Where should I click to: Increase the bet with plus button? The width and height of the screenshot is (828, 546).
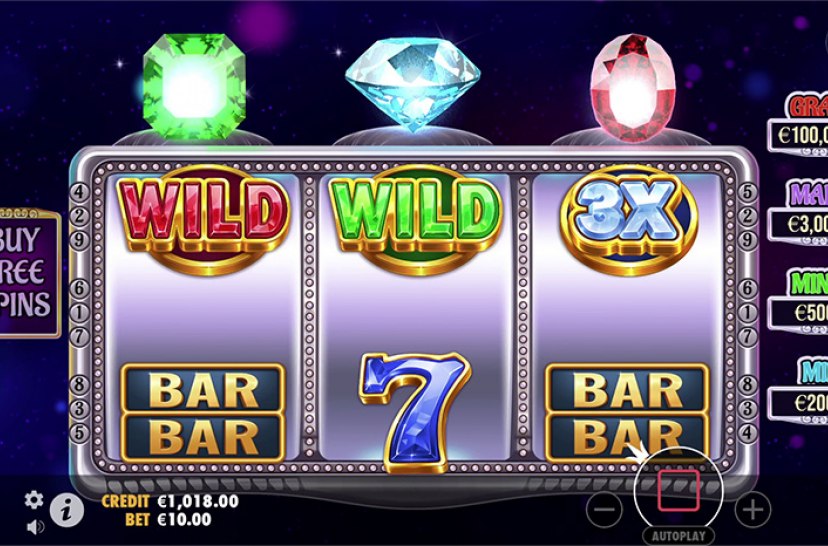[752, 509]
